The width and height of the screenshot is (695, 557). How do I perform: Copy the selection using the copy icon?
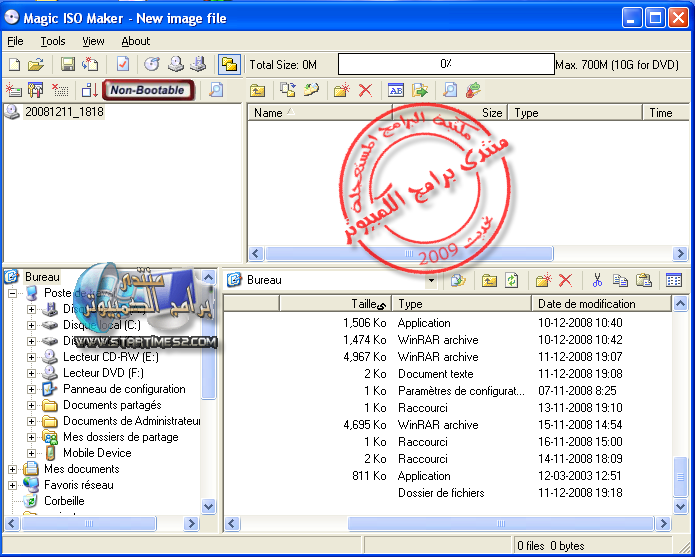point(620,280)
